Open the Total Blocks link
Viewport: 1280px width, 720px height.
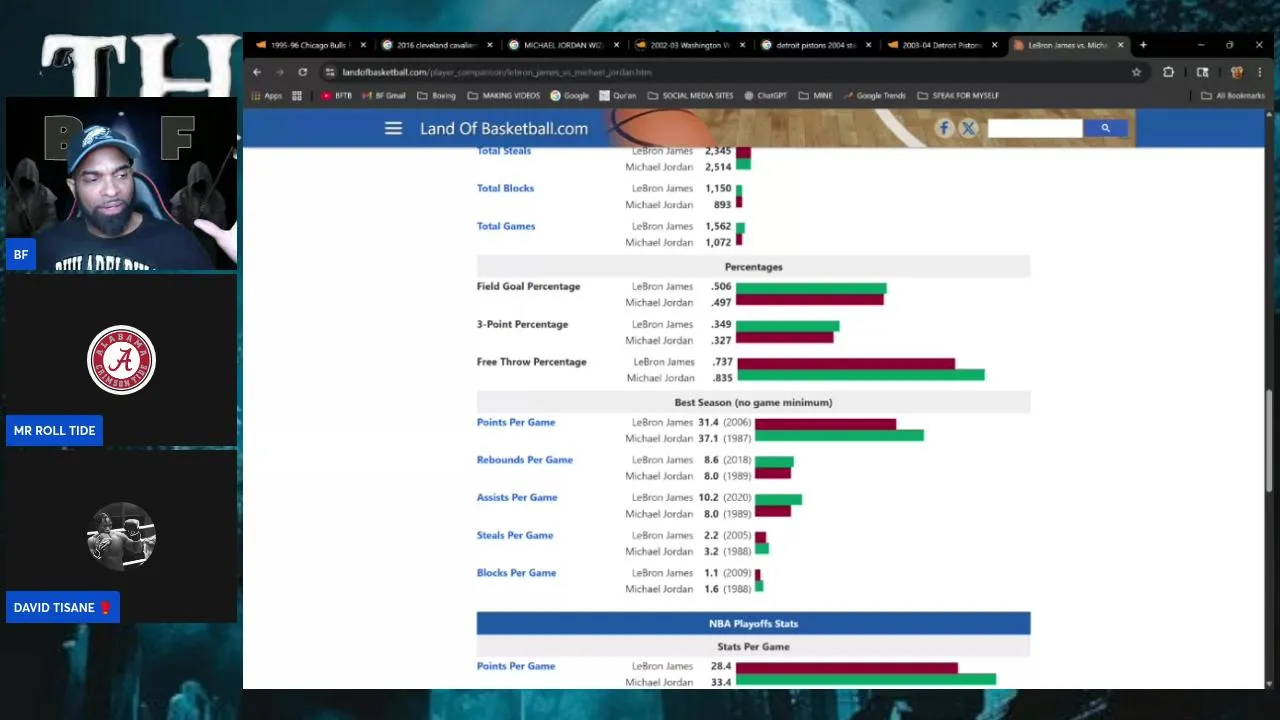(x=505, y=188)
